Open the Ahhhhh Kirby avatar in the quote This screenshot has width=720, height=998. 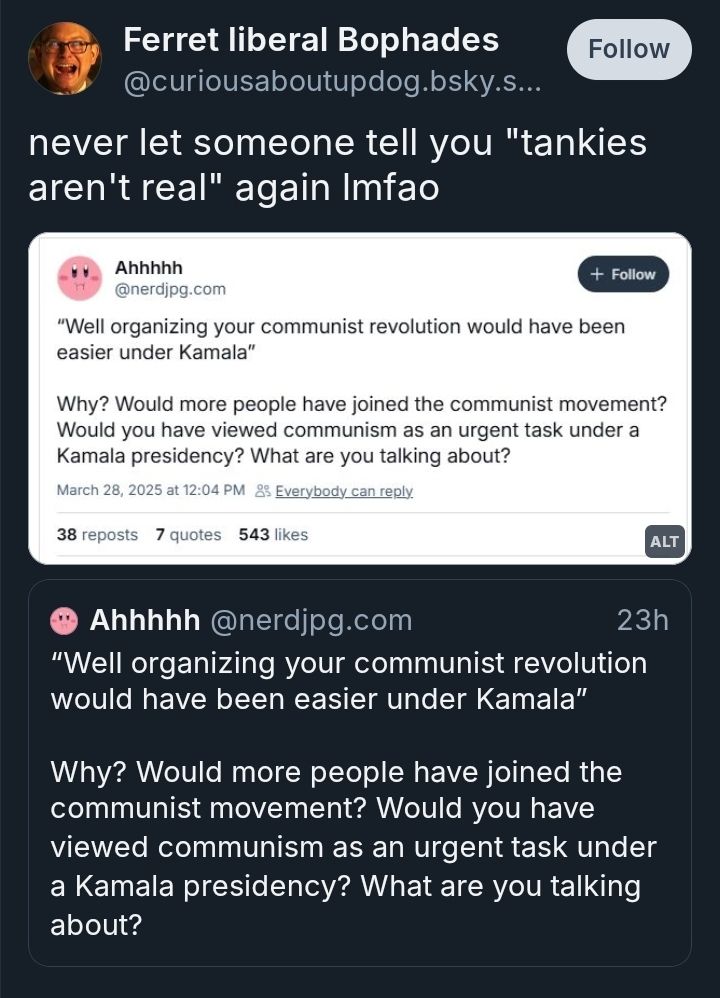click(62, 621)
